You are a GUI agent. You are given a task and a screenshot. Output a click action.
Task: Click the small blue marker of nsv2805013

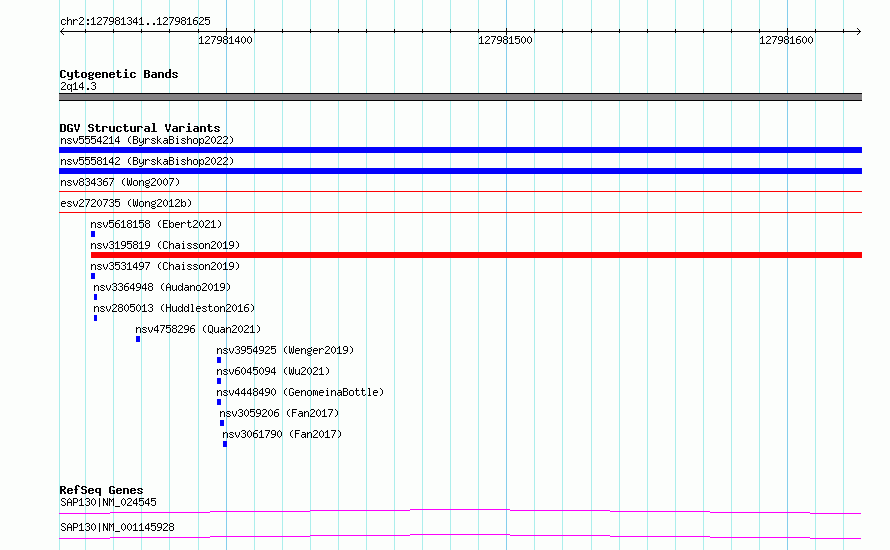(x=95, y=318)
